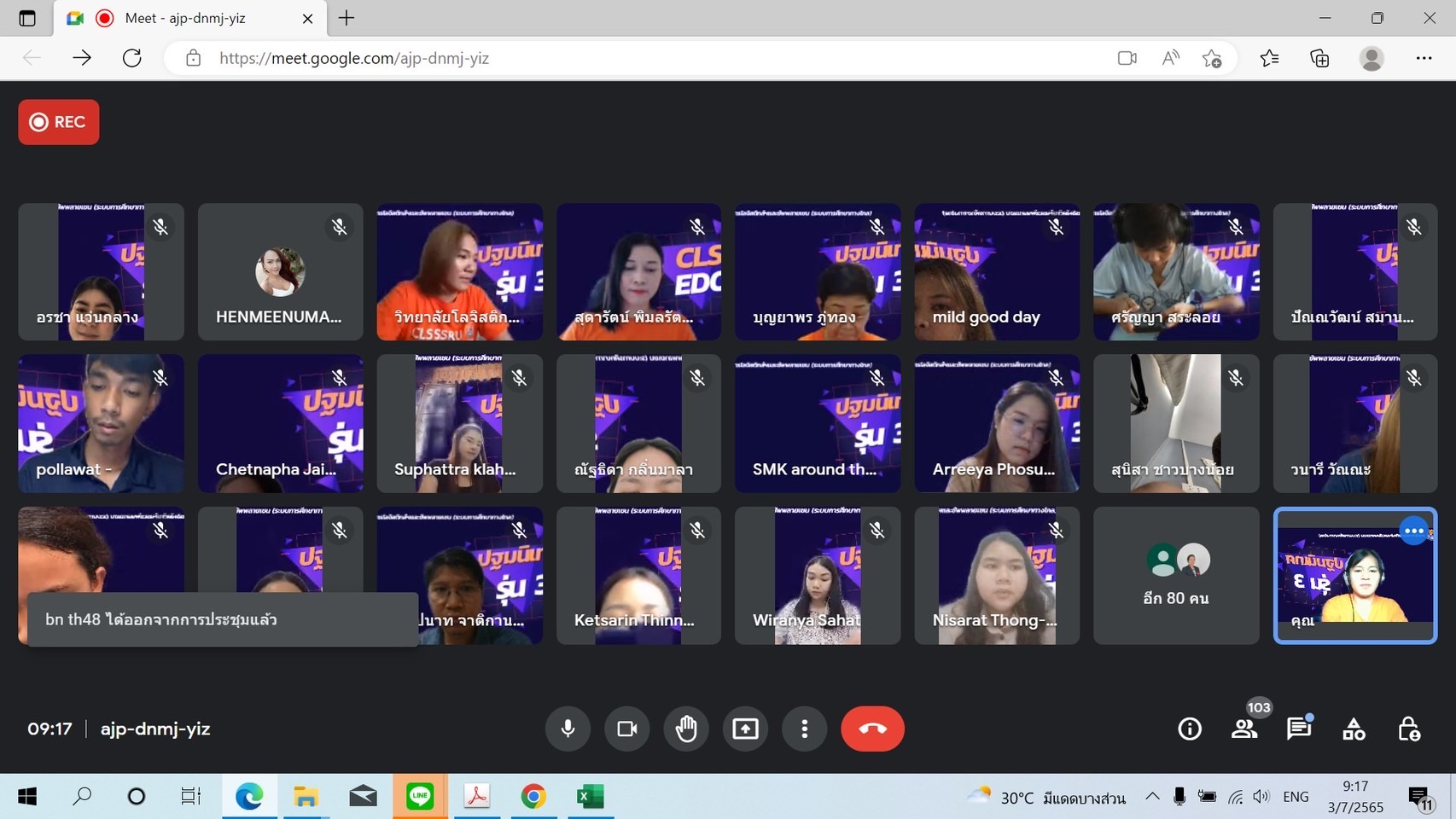Click the present screen button
Screen dimensions: 1456x819
(x=745, y=729)
